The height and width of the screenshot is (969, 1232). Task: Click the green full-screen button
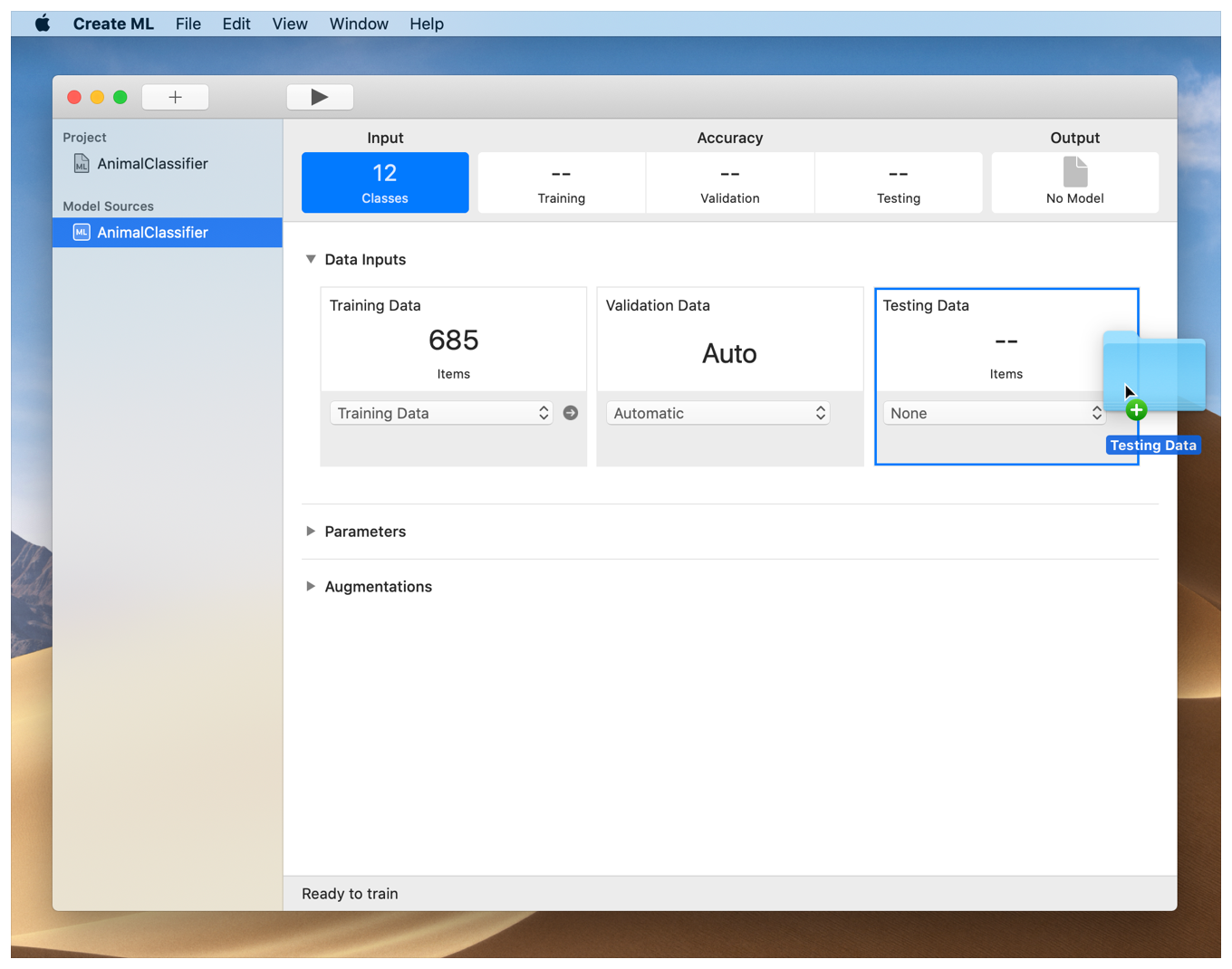[120, 97]
